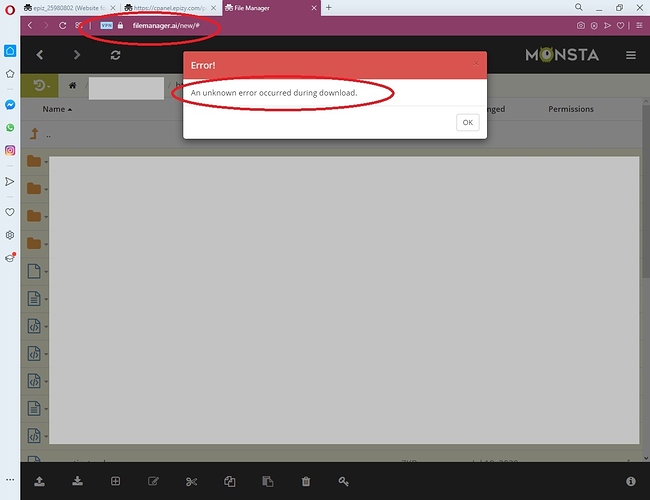Click the info icon at bottom right
650x500 pixels.
click(631, 481)
